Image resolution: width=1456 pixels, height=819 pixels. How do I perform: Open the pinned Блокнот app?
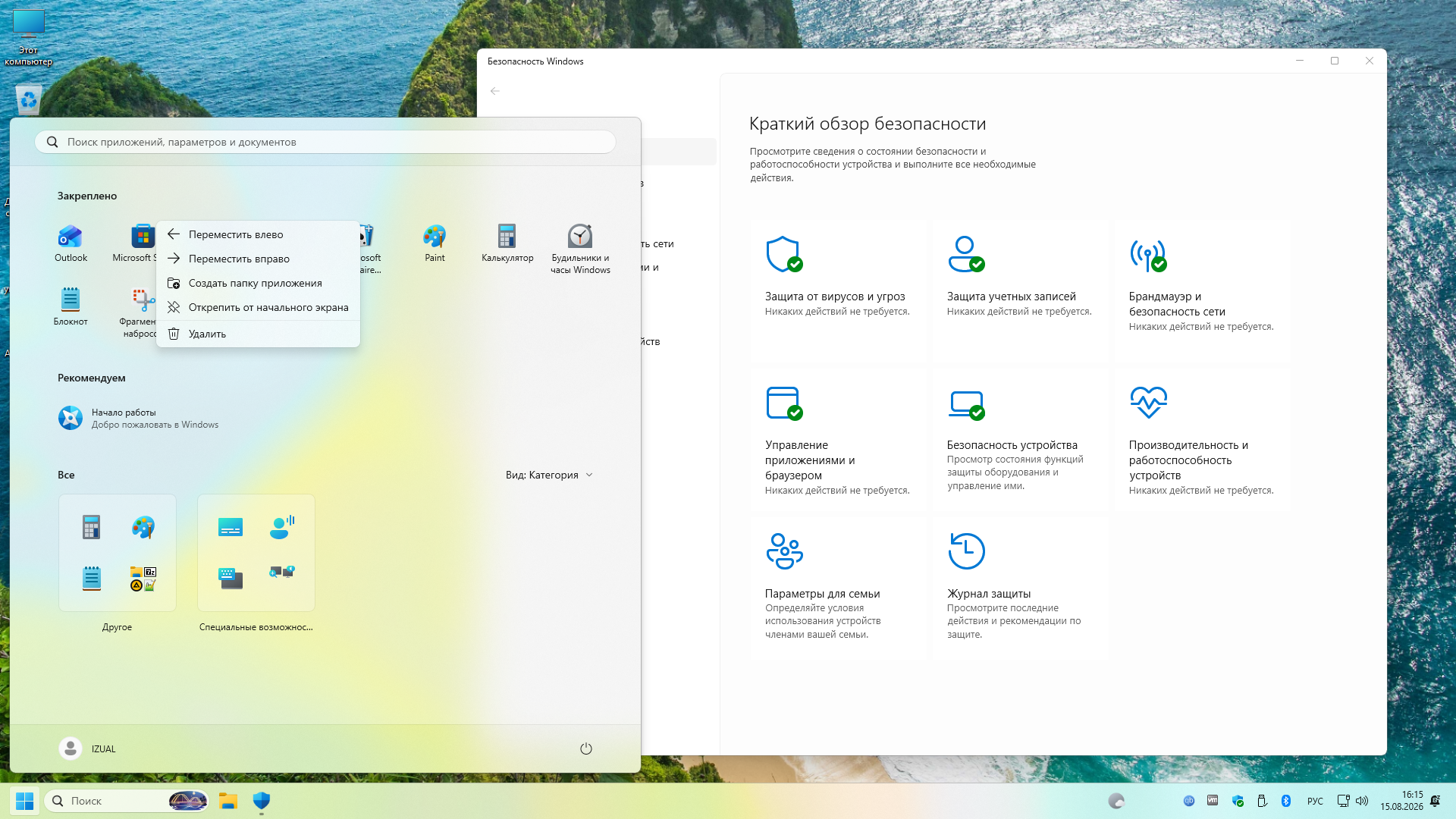pos(71,307)
